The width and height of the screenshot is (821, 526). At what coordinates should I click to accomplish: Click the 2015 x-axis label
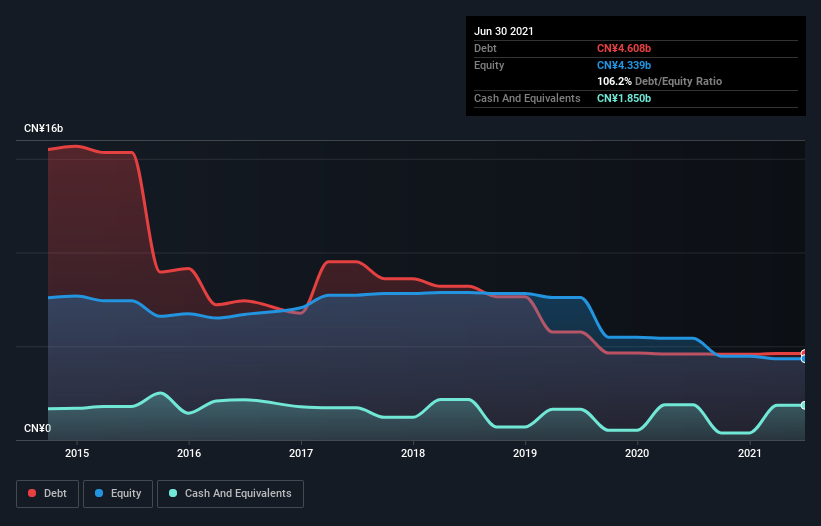click(77, 453)
